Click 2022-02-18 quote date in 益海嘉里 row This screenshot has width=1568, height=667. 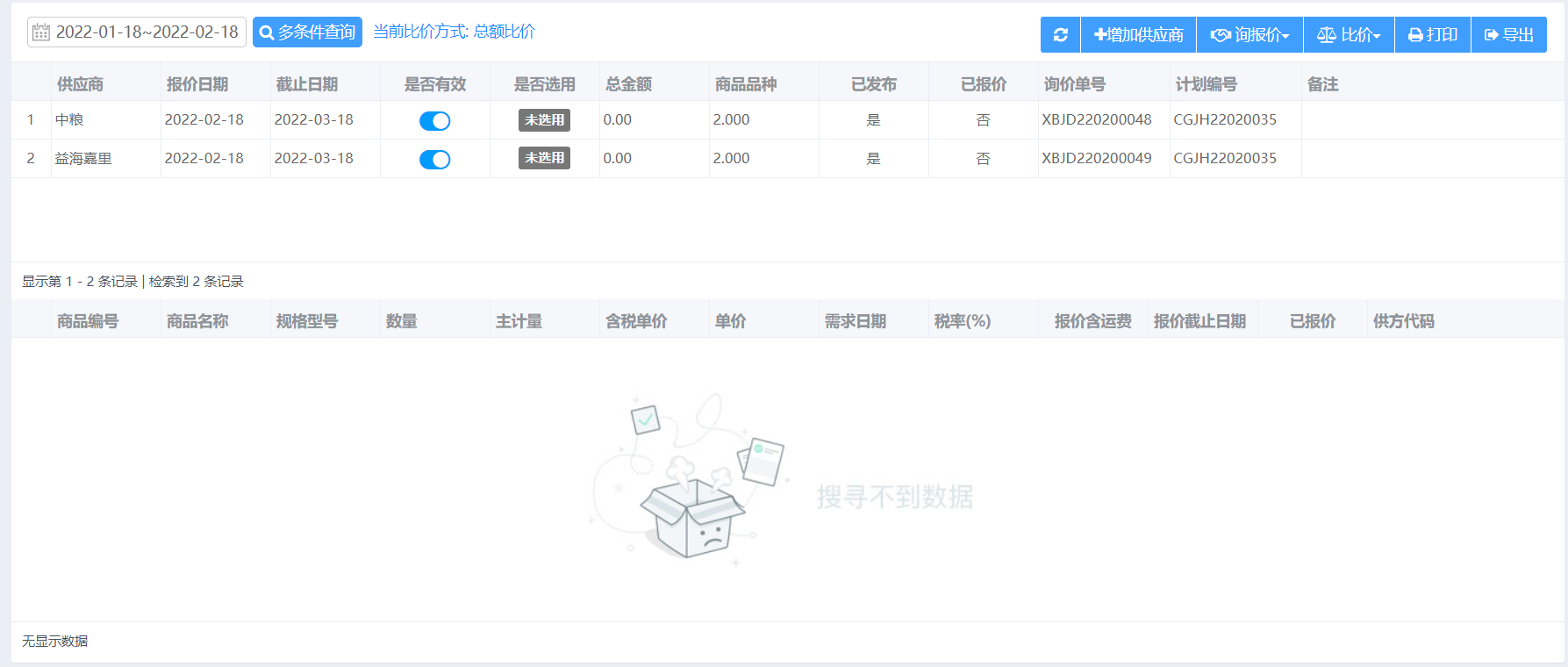tap(204, 159)
